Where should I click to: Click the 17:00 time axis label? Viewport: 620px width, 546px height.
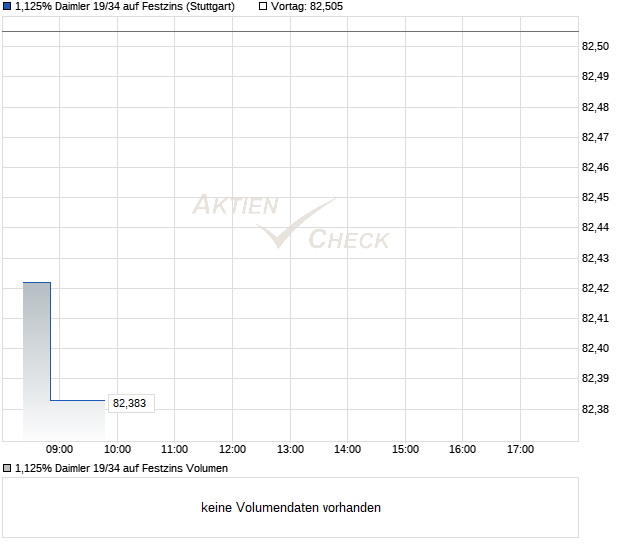(520, 450)
